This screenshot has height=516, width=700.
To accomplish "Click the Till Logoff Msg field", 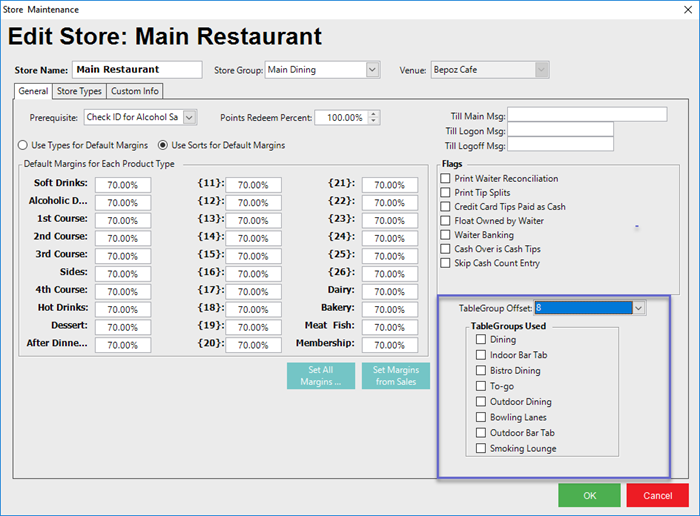I will [x=560, y=145].
